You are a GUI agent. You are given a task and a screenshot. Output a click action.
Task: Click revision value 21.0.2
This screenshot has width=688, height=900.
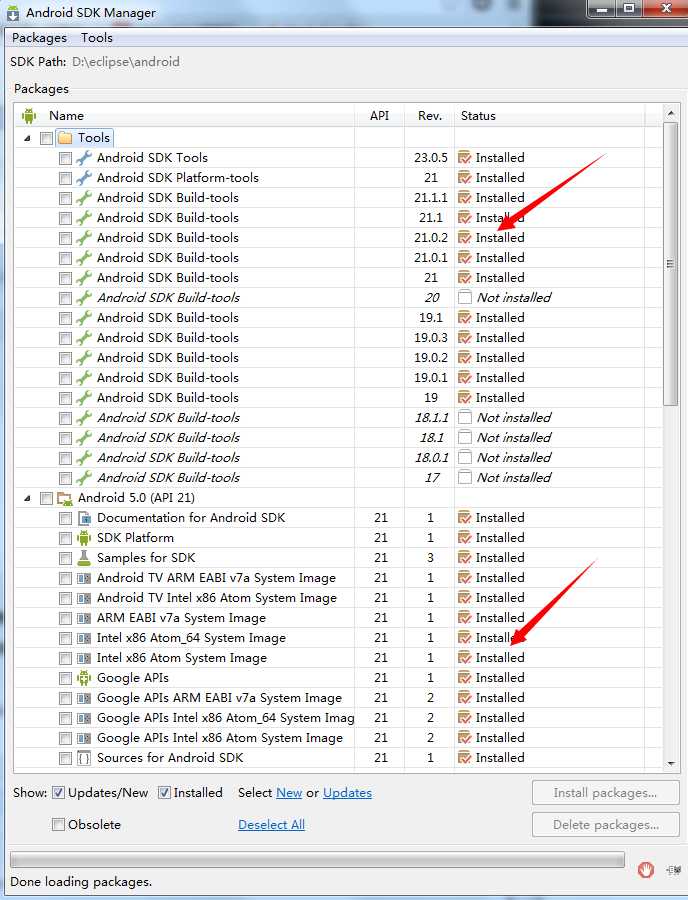[x=430, y=238]
